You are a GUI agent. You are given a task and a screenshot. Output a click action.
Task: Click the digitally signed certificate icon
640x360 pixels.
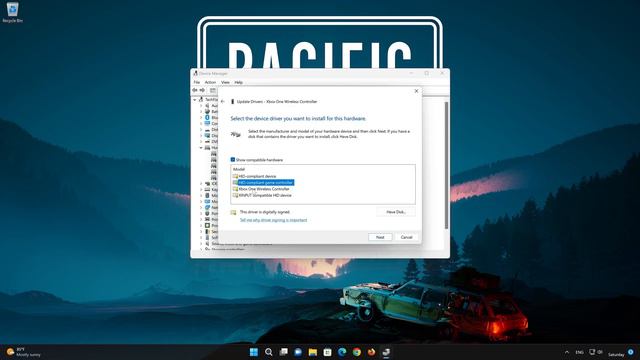pos(233,213)
